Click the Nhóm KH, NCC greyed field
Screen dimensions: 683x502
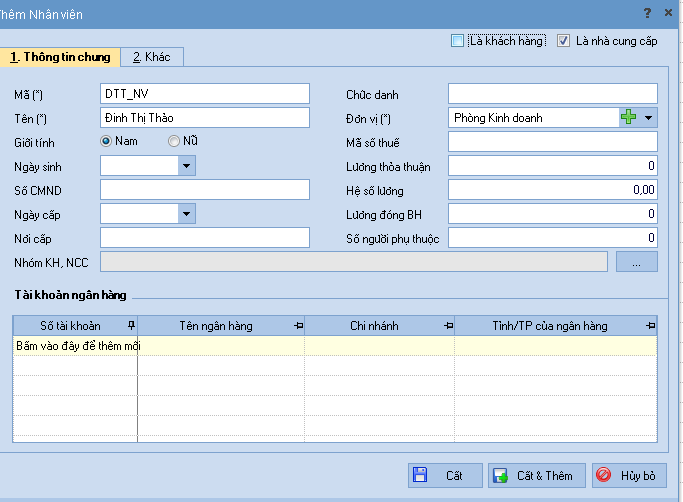[x=354, y=261]
